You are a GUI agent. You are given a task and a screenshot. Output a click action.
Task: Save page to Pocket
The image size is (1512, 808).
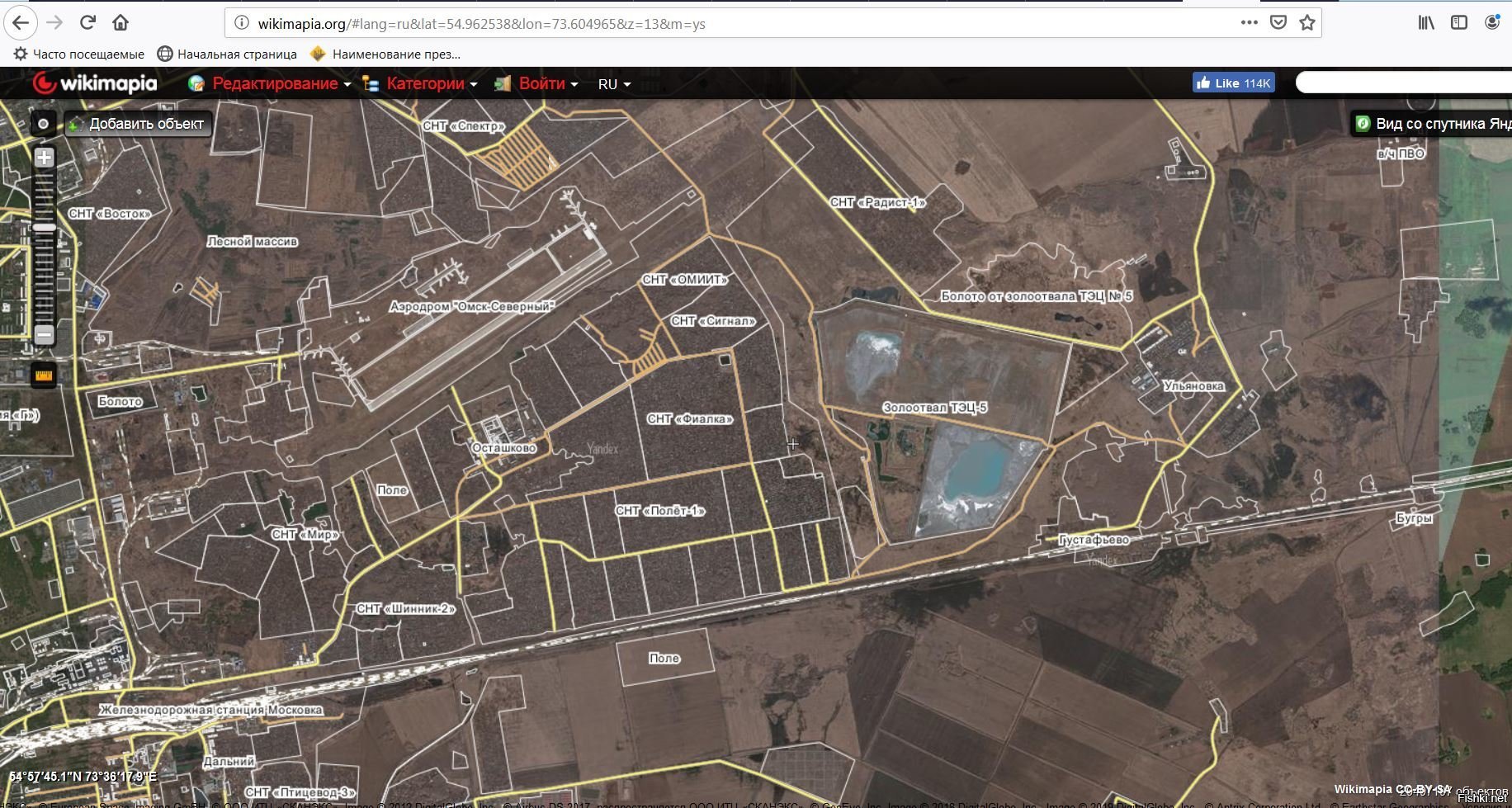pos(1278,23)
